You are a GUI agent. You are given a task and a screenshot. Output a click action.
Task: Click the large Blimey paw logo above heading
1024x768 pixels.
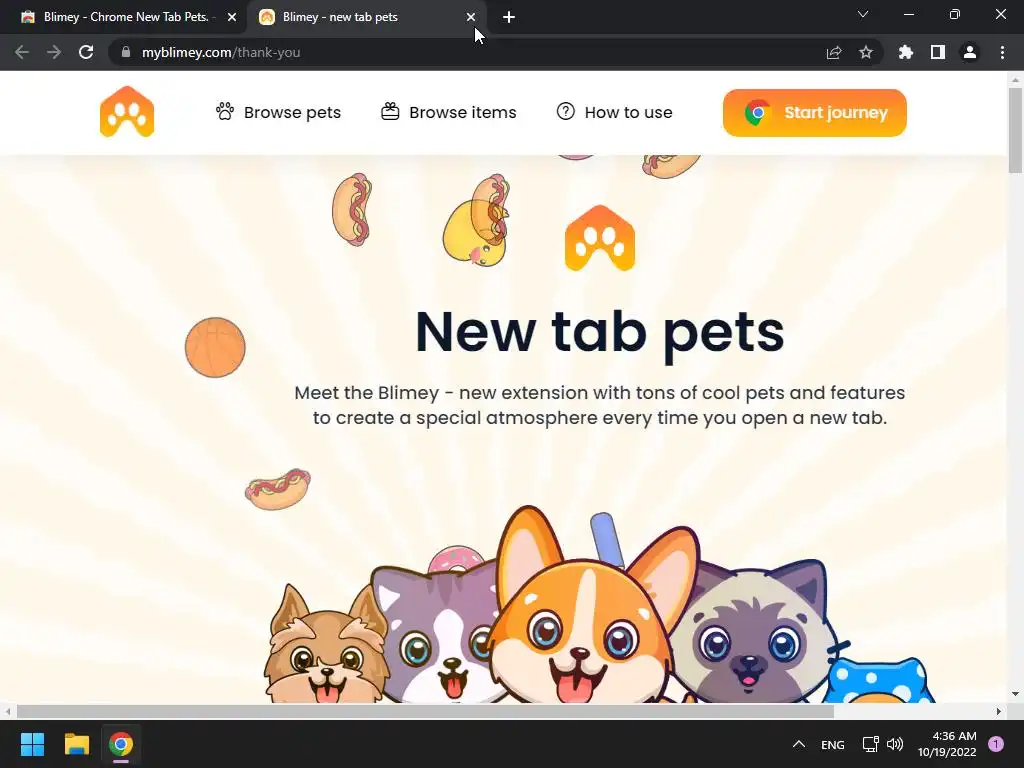tap(600, 238)
